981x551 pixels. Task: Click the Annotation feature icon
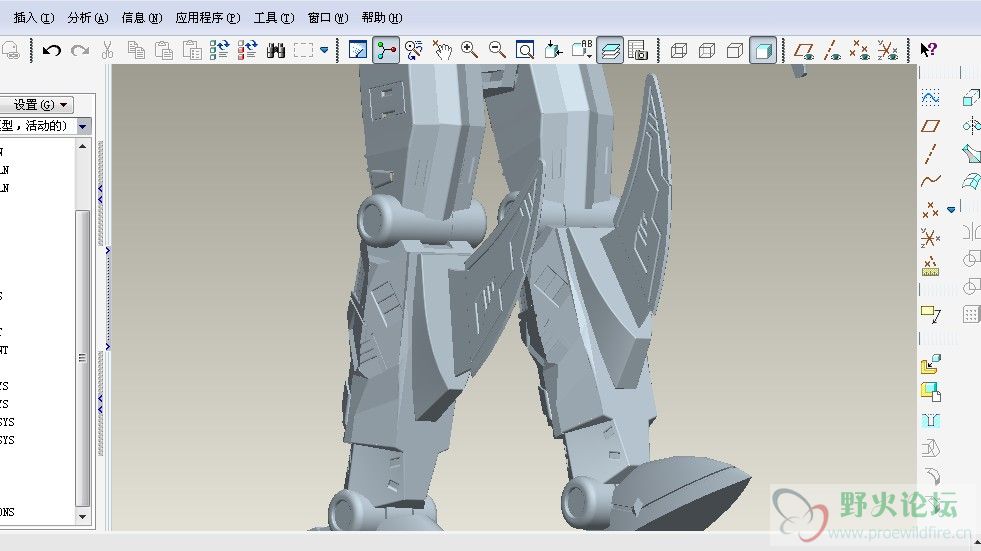(930, 313)
